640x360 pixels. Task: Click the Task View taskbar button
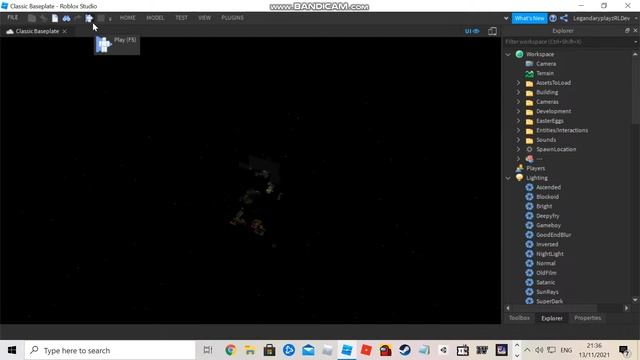(x=208, y=350)
